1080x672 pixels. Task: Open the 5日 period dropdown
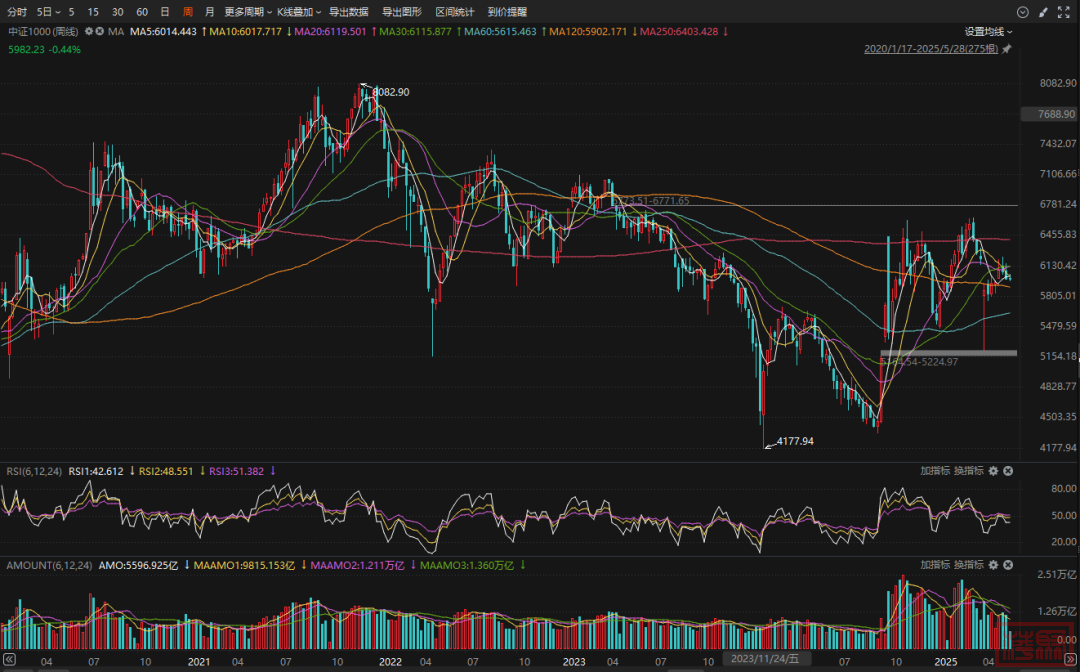tap(48, 12)
